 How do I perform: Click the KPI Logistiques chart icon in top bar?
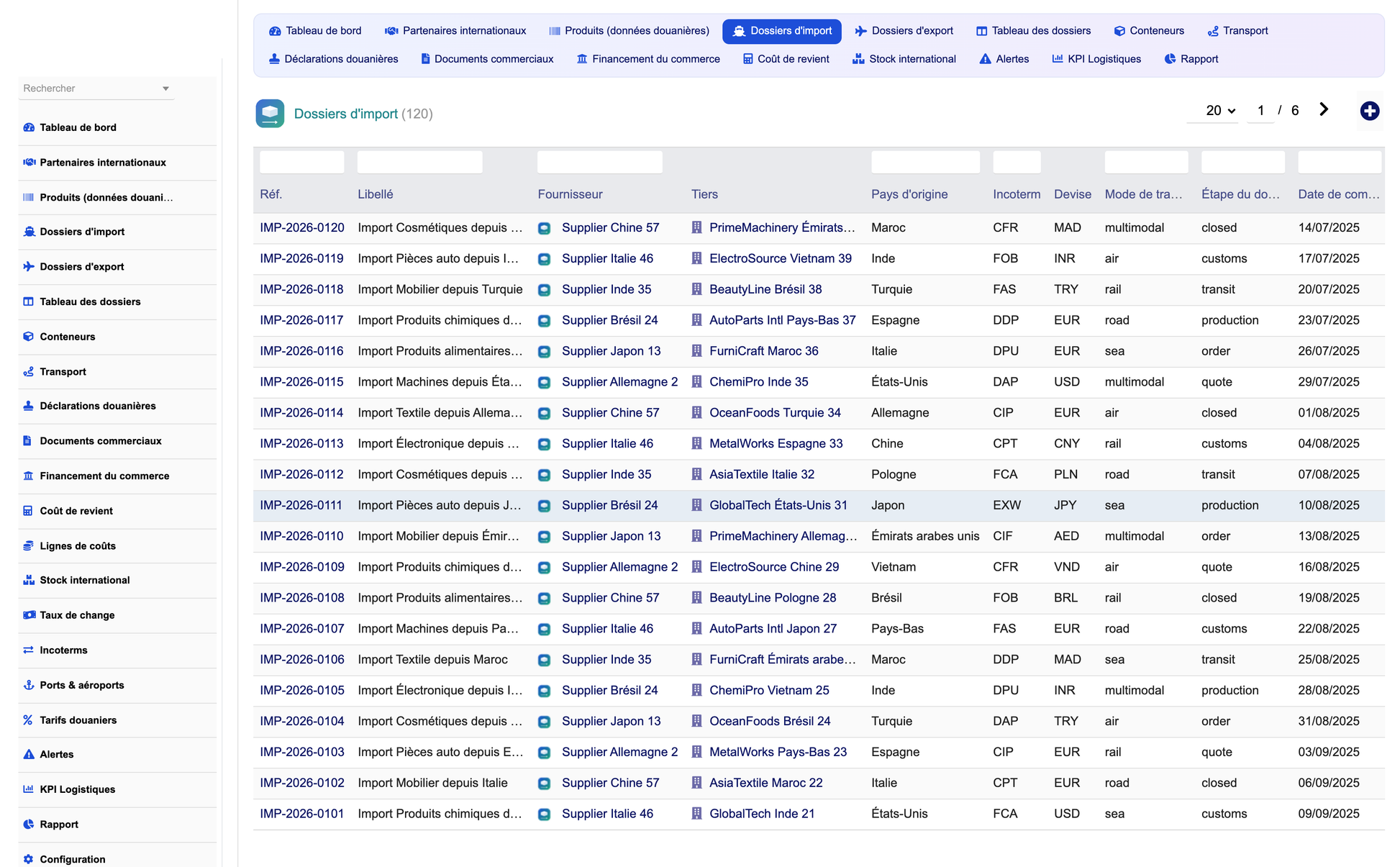coord(1058,59)
